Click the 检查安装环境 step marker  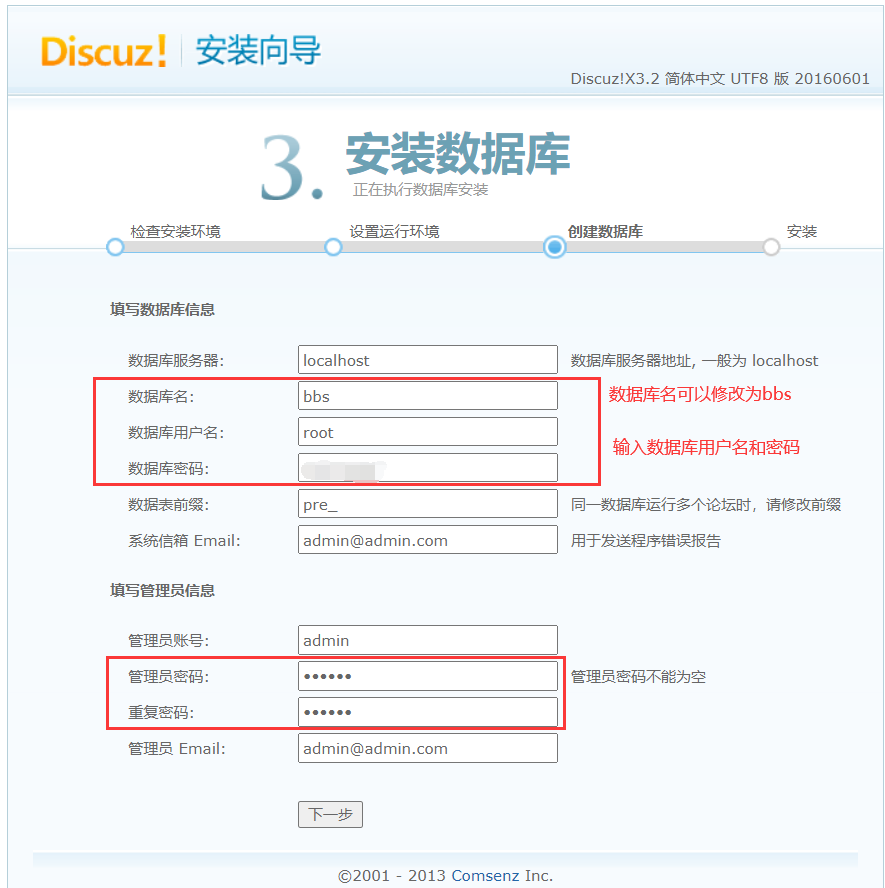click(x=115, y=247)
